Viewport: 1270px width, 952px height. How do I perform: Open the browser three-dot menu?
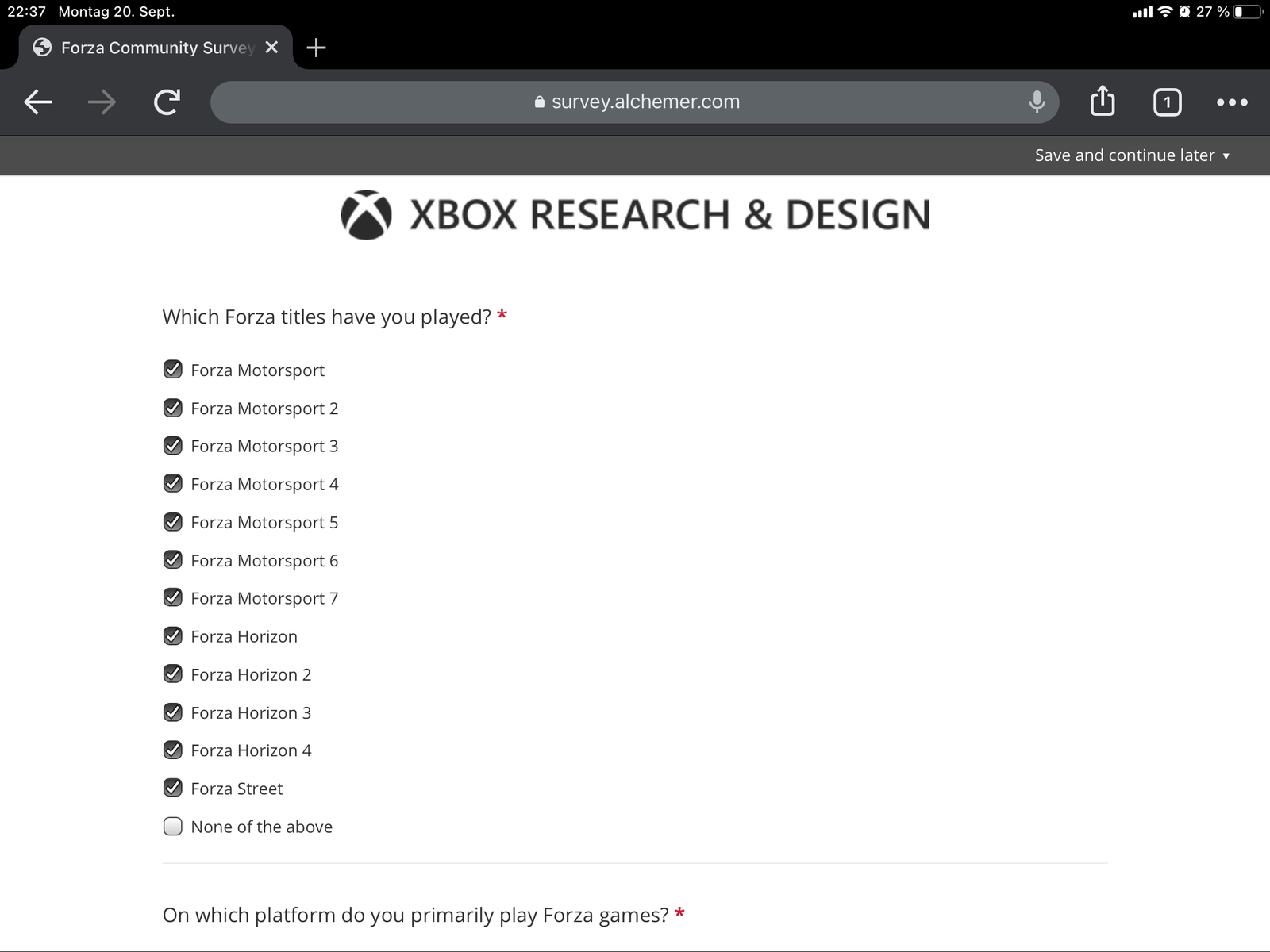click(1232, 102)
